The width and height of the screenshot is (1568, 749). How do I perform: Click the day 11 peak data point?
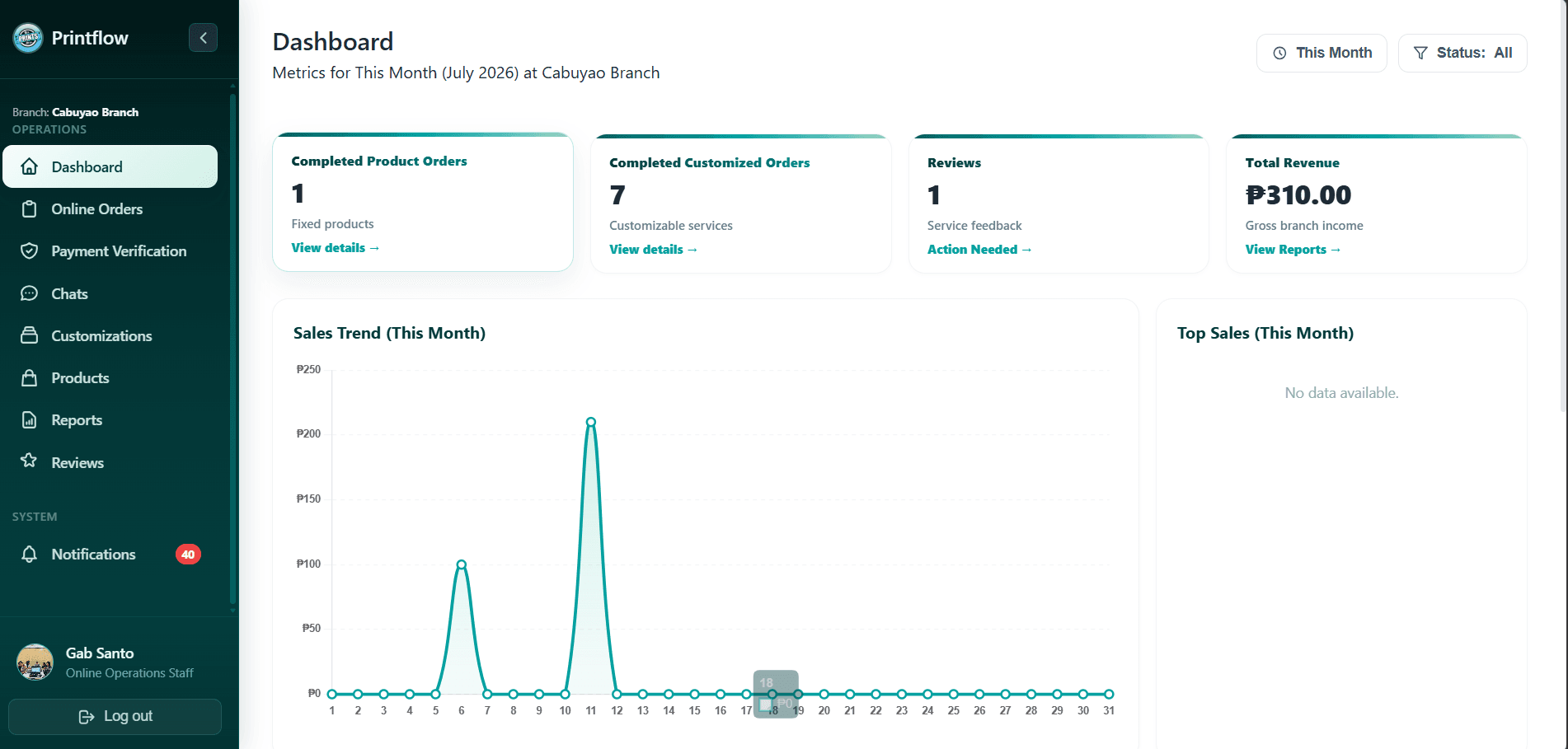tap(591, 422)
